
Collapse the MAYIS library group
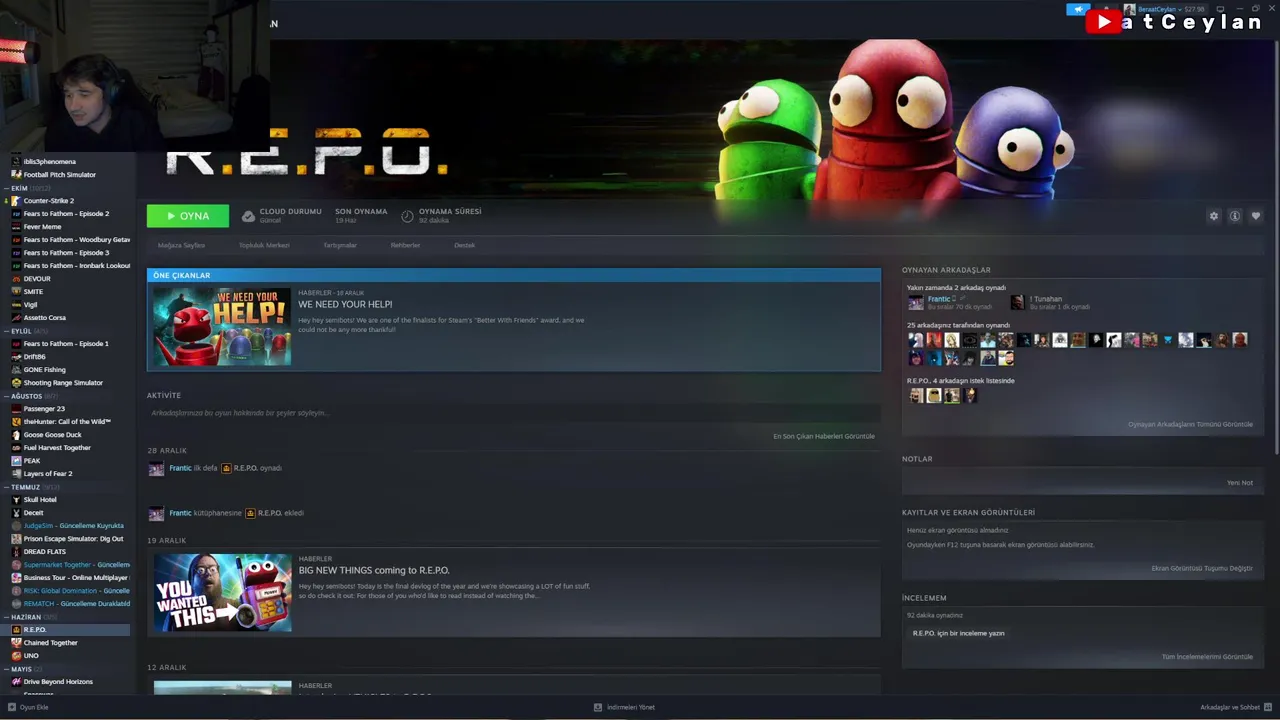point(8,669)
